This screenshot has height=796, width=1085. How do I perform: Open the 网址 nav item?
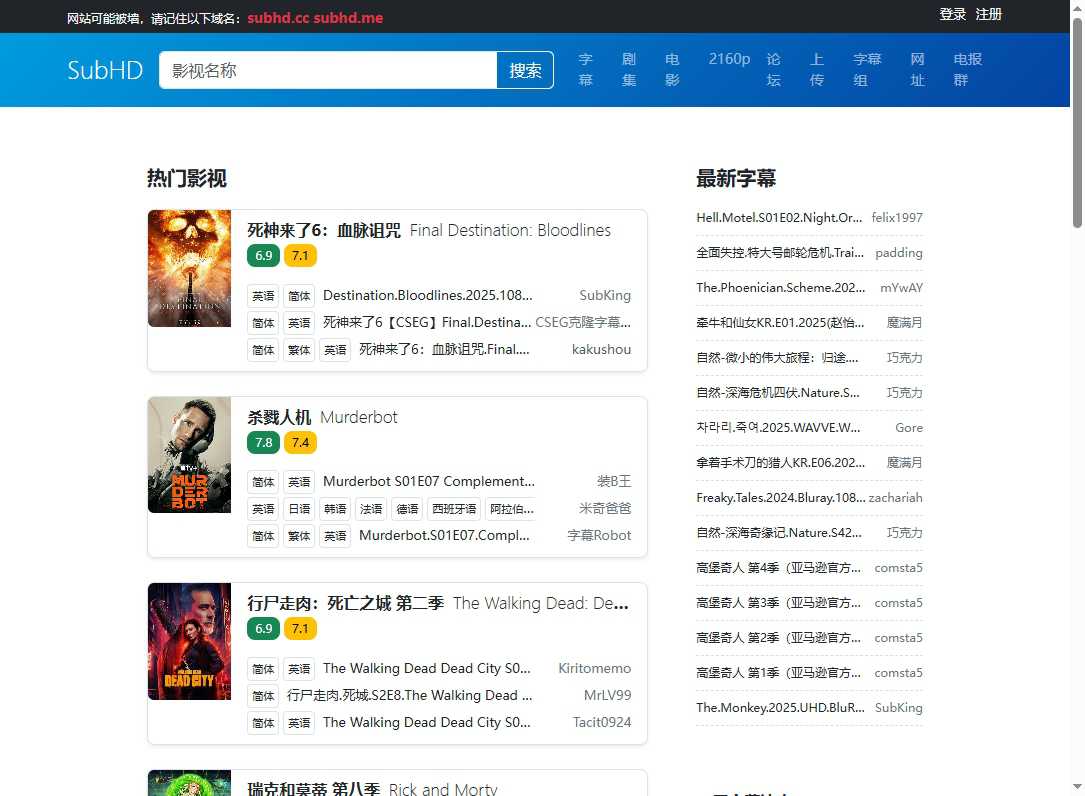coord(918,69)
